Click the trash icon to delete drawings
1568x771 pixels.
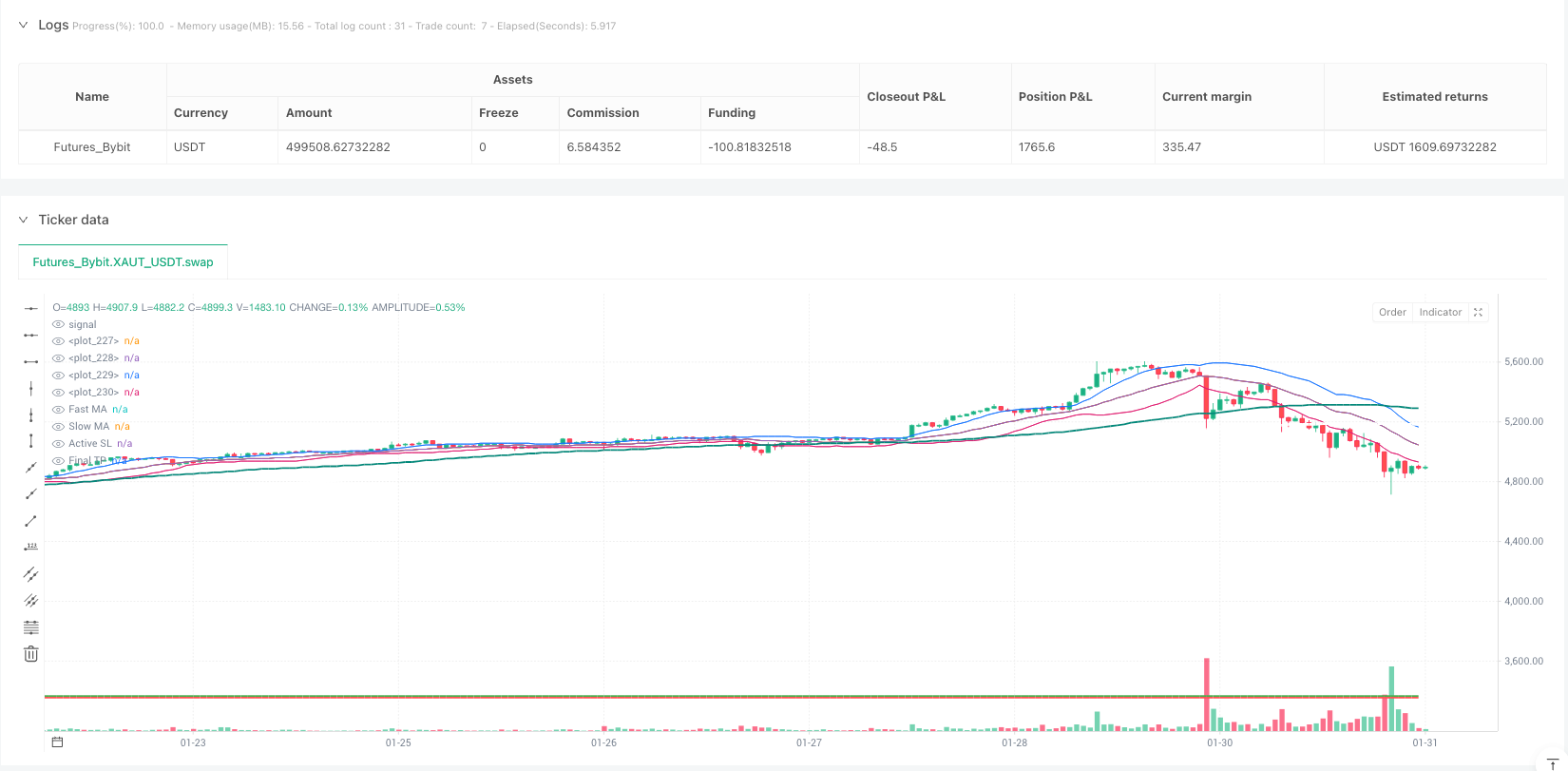[30, 654]
